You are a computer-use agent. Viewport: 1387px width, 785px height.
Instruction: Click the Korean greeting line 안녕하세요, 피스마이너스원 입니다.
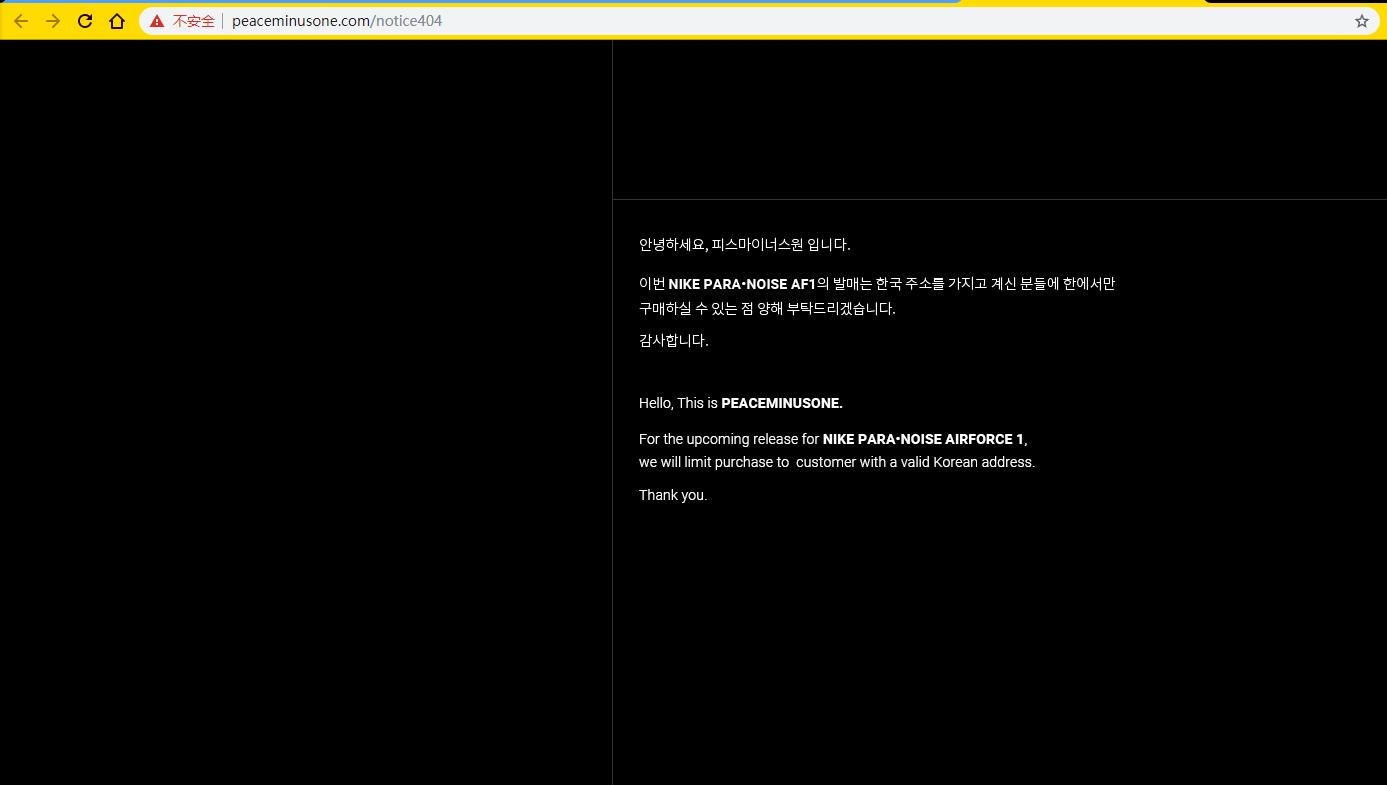click(745, 244)
